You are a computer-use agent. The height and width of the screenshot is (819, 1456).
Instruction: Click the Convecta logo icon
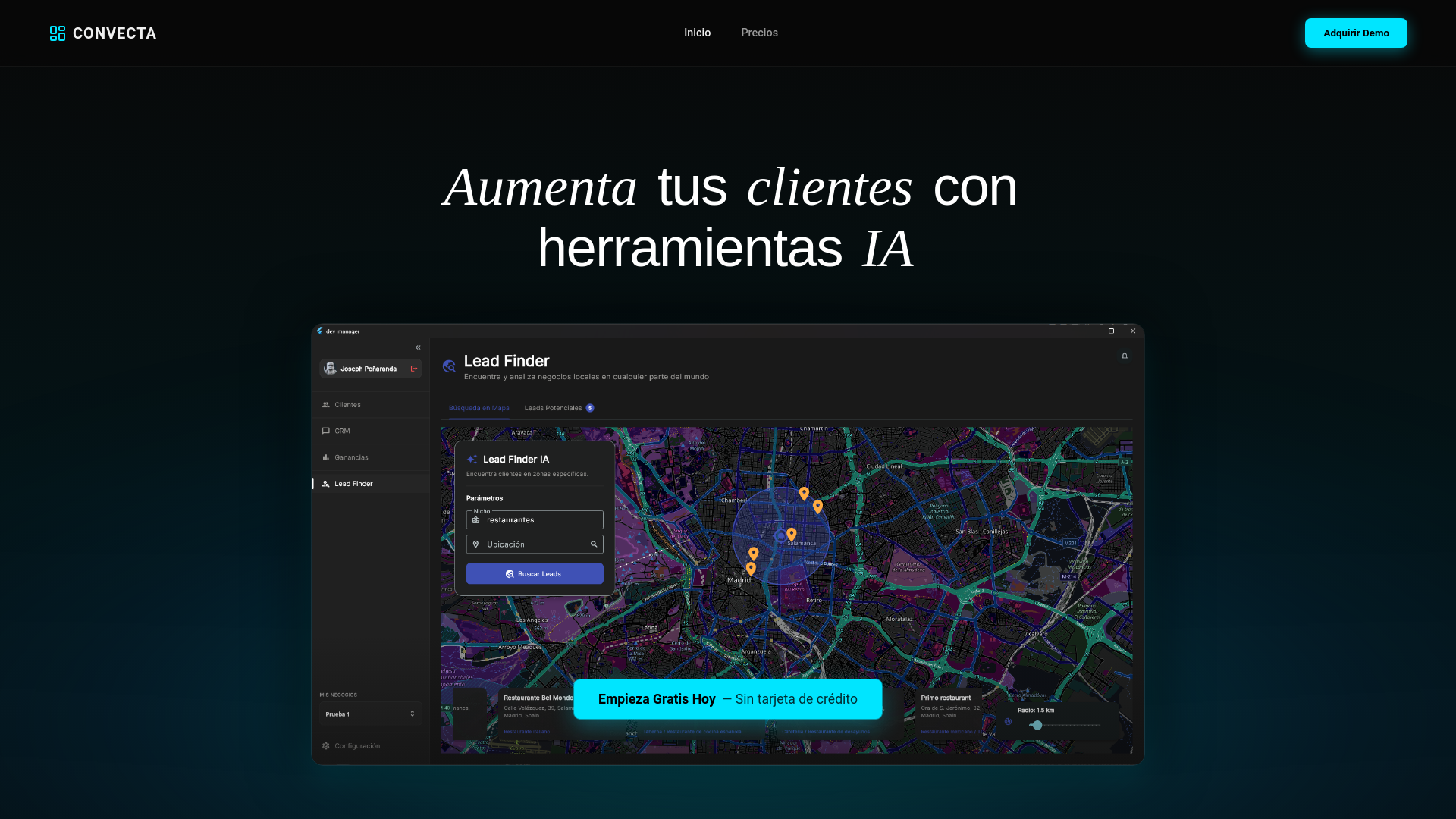point(58,33)
